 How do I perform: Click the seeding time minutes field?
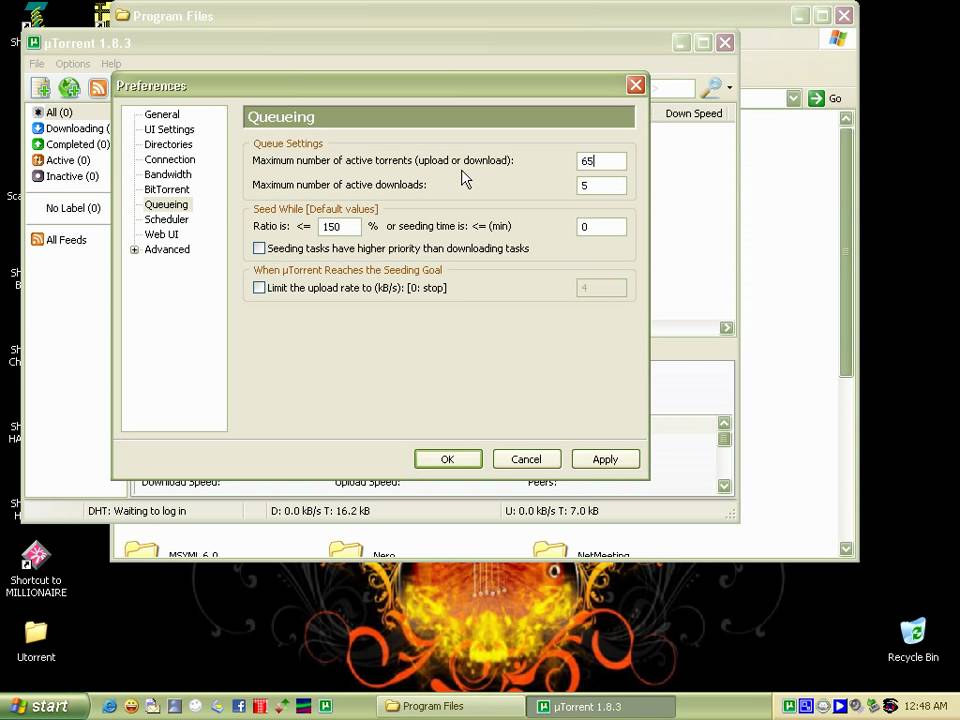(x=601, y=227)
